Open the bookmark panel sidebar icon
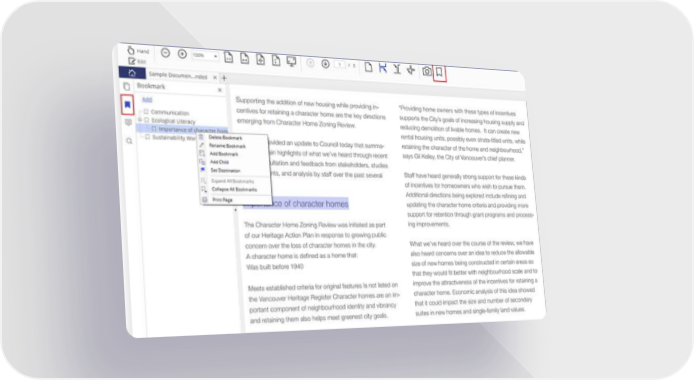Screen dimensions: 694x380 [127, 105]
